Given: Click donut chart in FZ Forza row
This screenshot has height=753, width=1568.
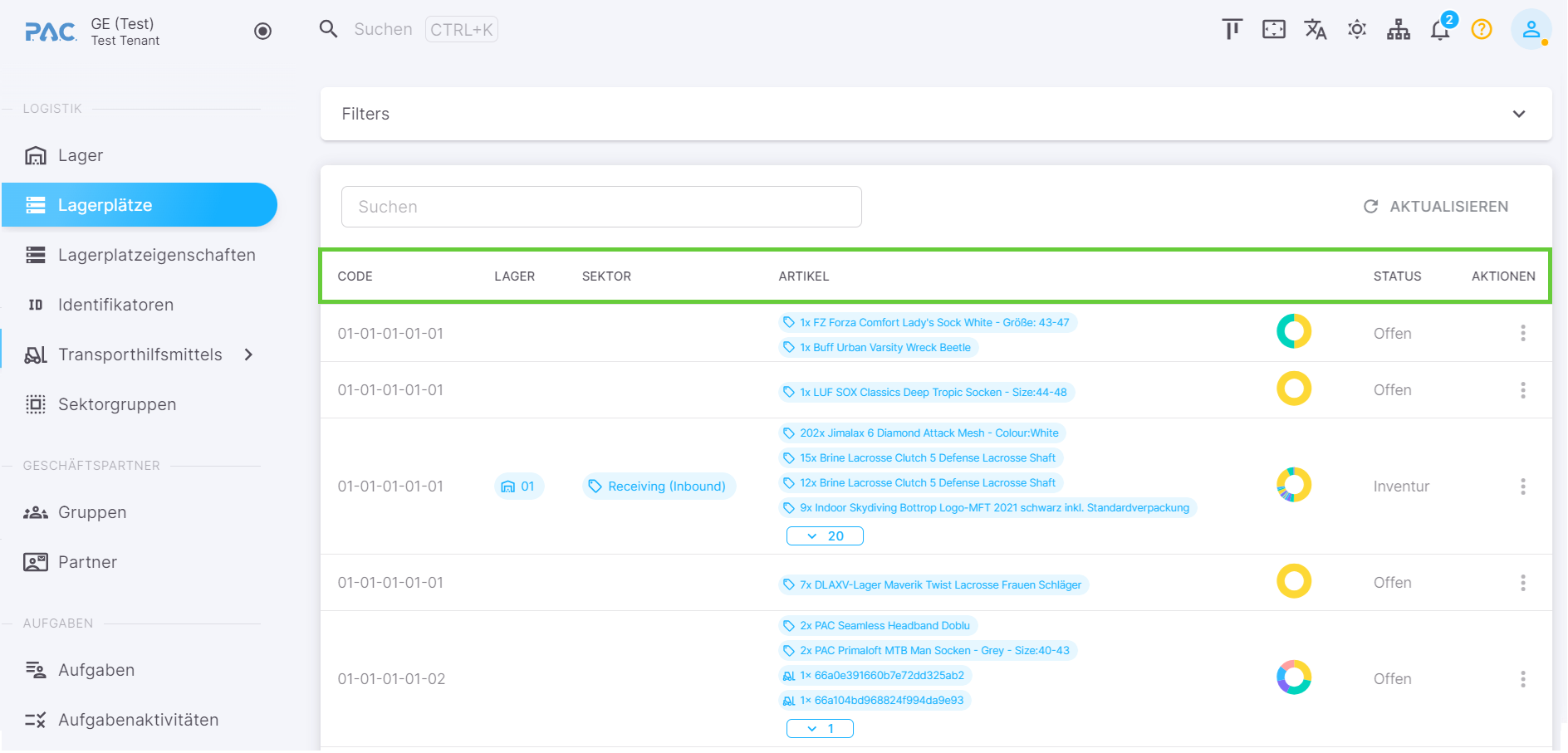Looking at the screenshot, I should coord(1294,331).
